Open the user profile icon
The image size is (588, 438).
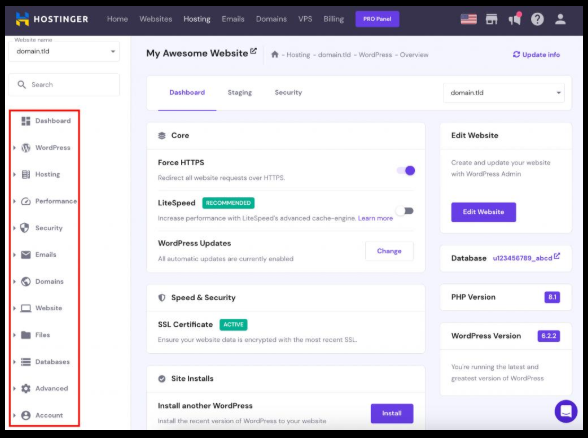[560, 19]
